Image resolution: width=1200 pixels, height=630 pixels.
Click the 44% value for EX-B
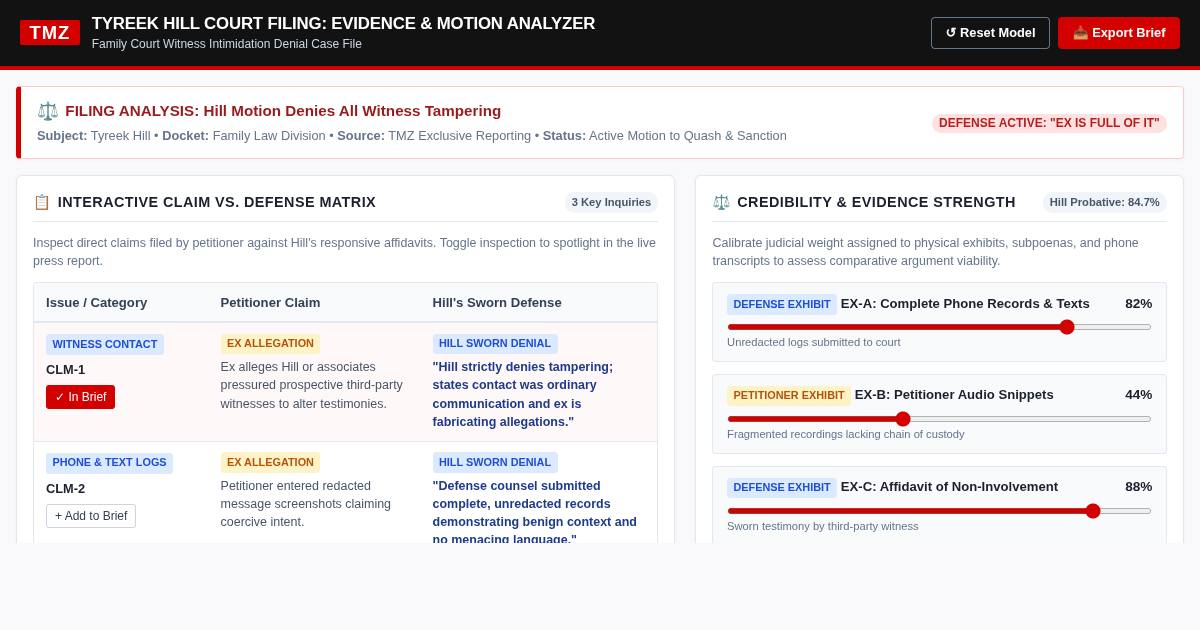pyautogui.click(x=1139, y=395)
